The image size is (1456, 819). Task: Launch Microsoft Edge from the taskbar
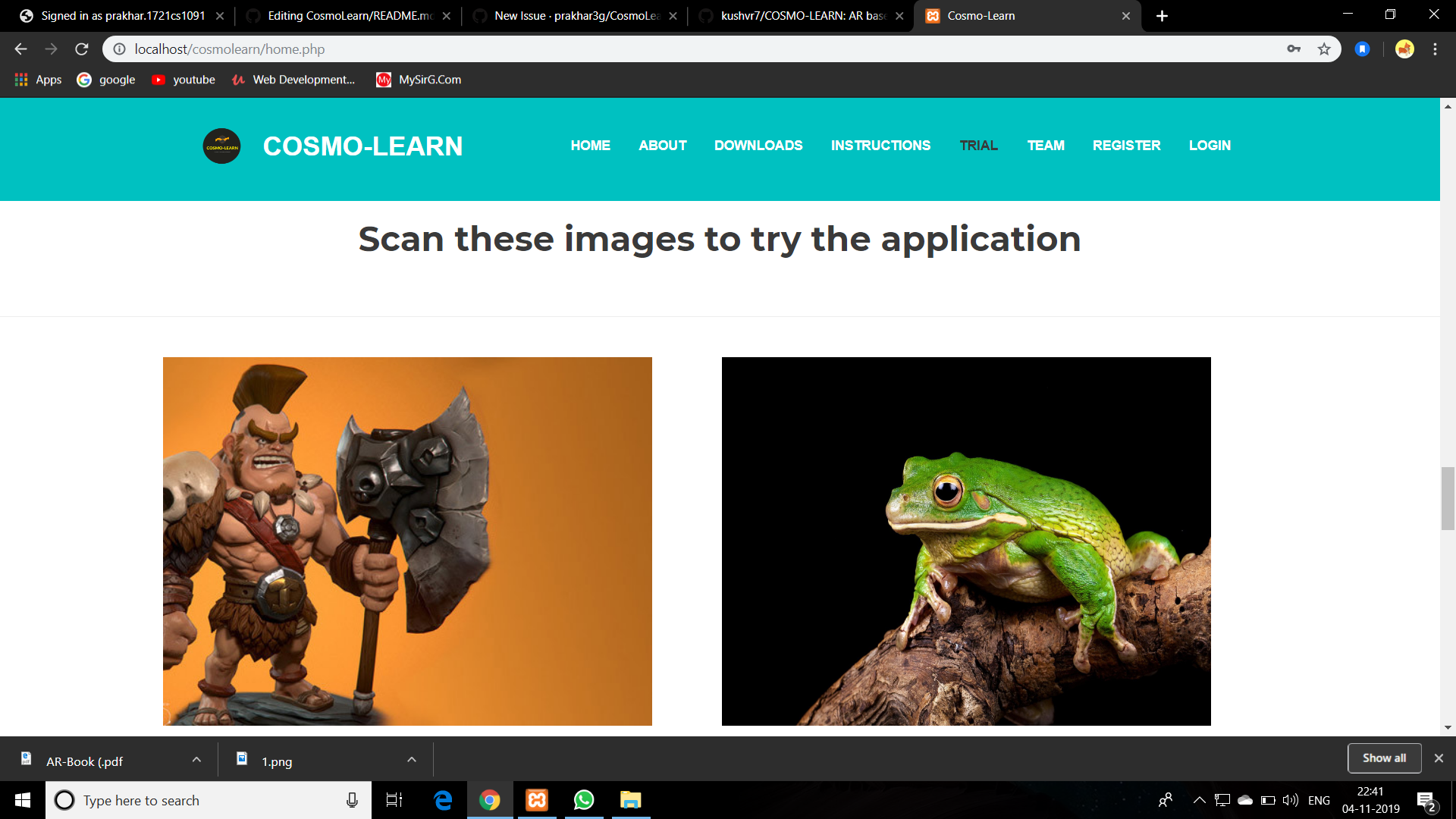coord(443,800)
